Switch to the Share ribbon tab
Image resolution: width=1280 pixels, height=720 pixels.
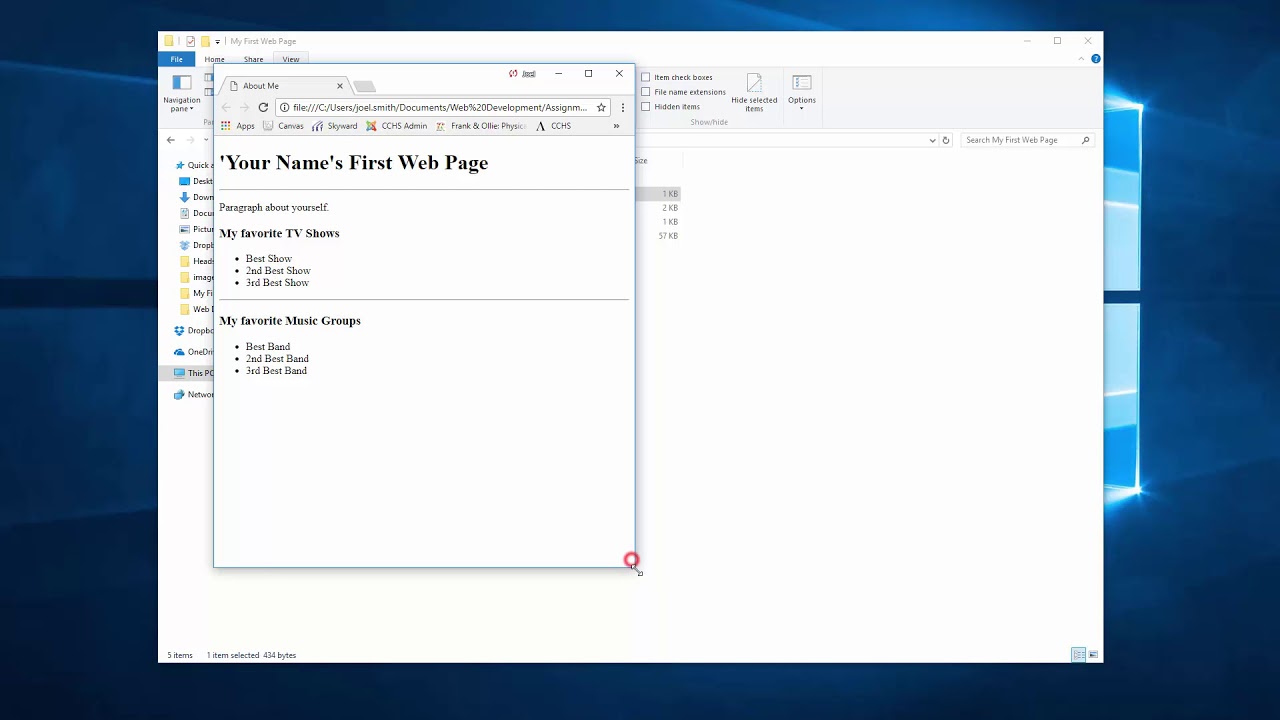pos(253,59)
